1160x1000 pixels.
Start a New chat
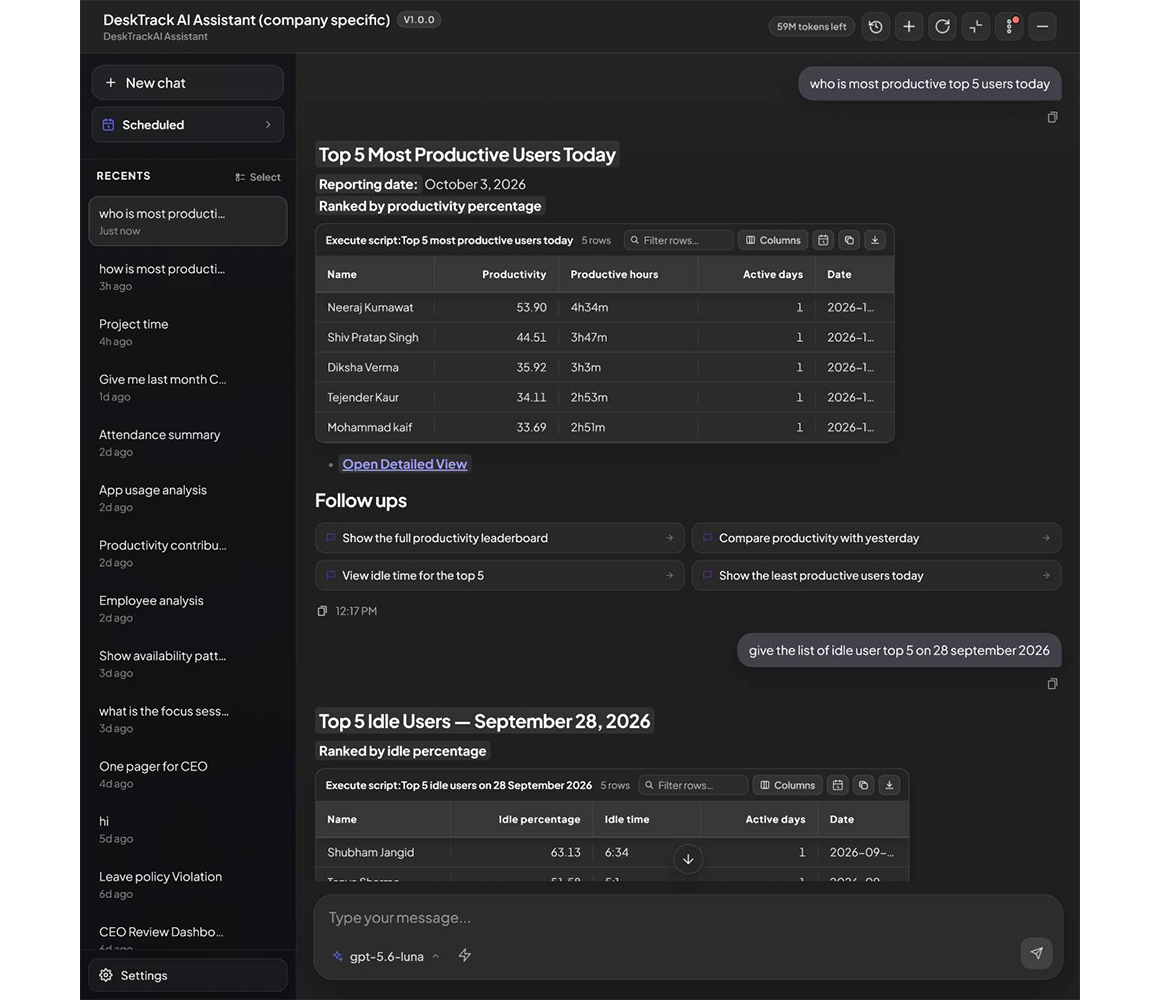tap(188, 83)
